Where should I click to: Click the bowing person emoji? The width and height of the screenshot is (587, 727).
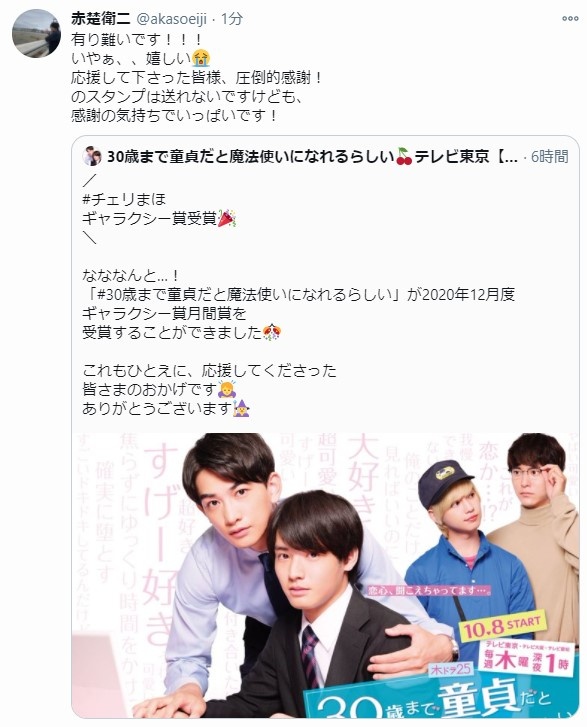tap(227, 389)
